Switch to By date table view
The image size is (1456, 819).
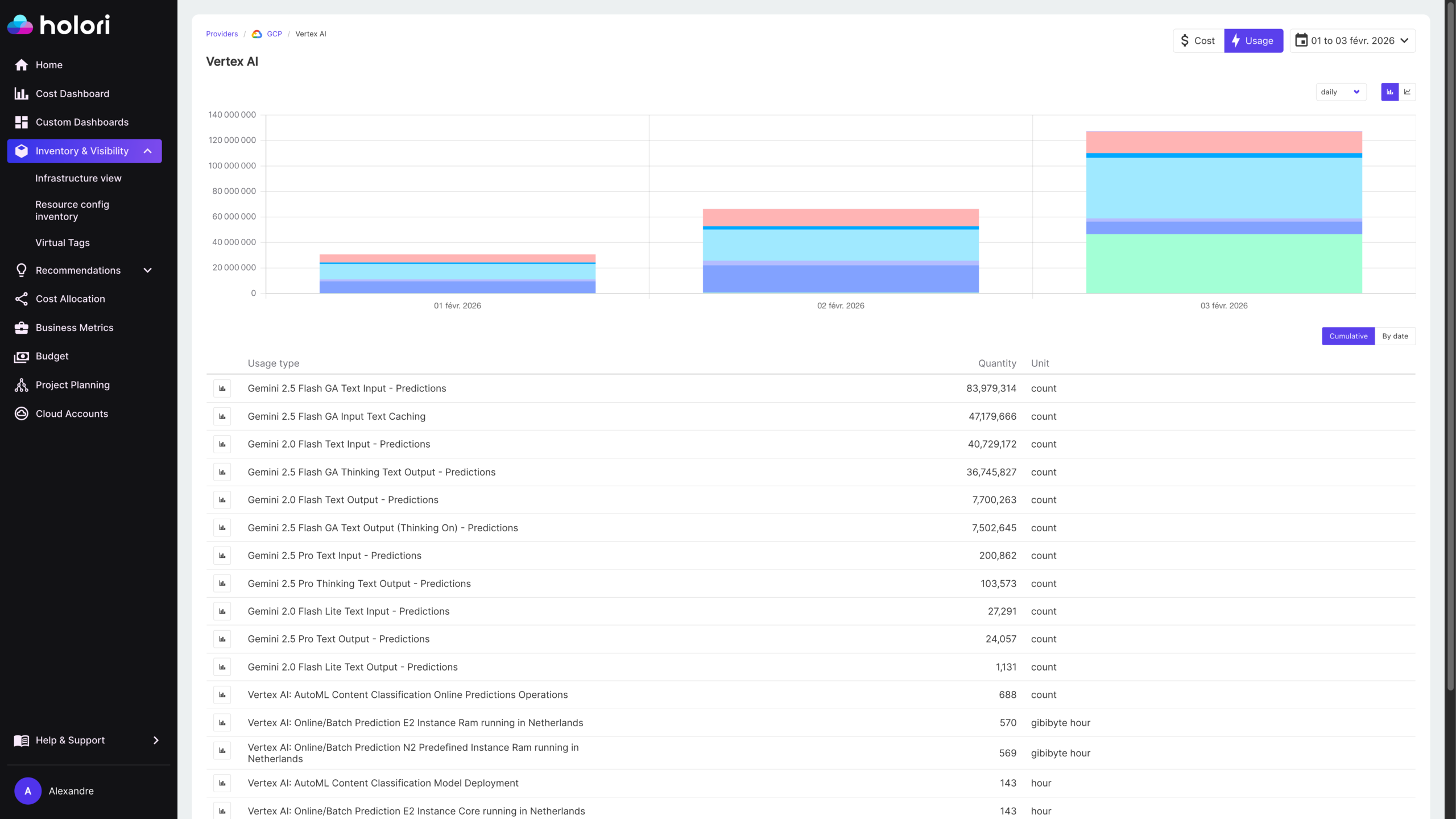point(1395,336)
